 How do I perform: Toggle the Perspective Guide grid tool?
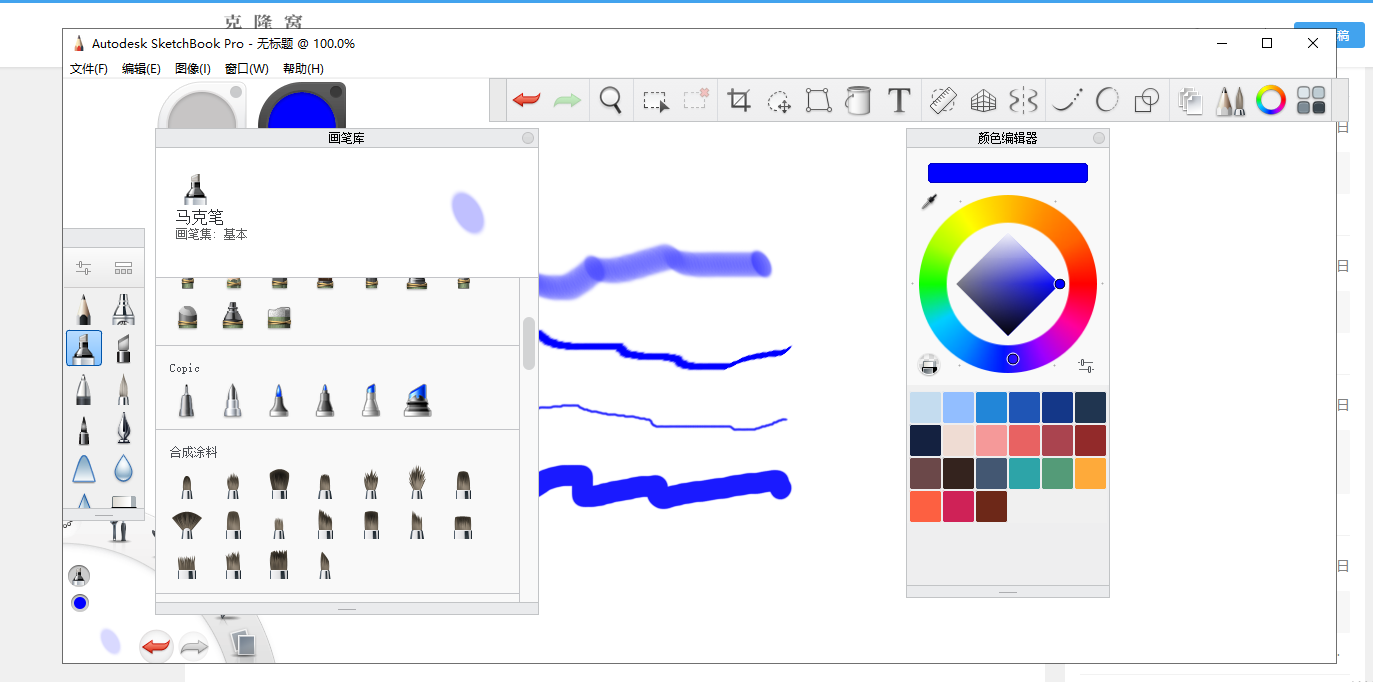(984, 100)
